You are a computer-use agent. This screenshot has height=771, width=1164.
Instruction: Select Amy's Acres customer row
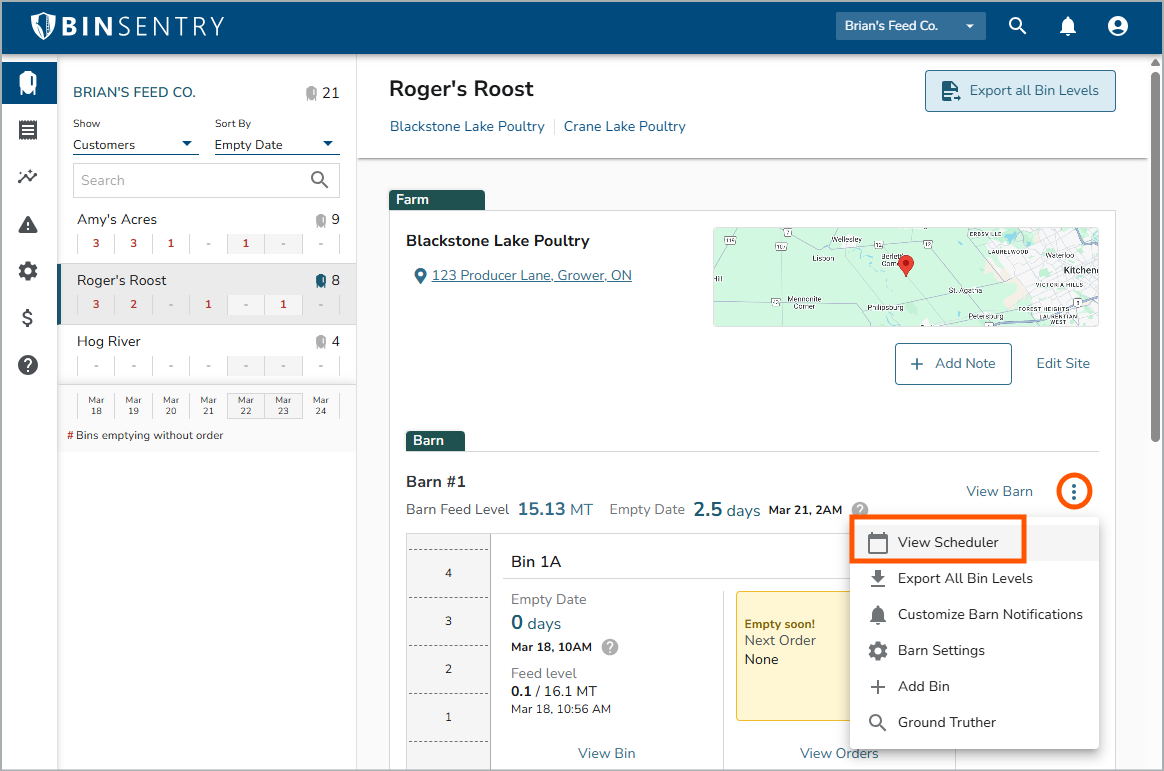click(x=207, y=233)
